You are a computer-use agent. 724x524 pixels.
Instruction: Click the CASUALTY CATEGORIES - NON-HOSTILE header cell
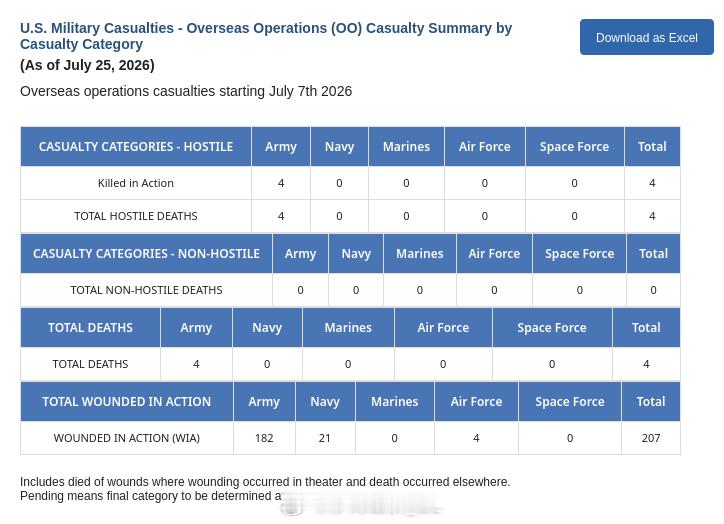pos(146,254)
